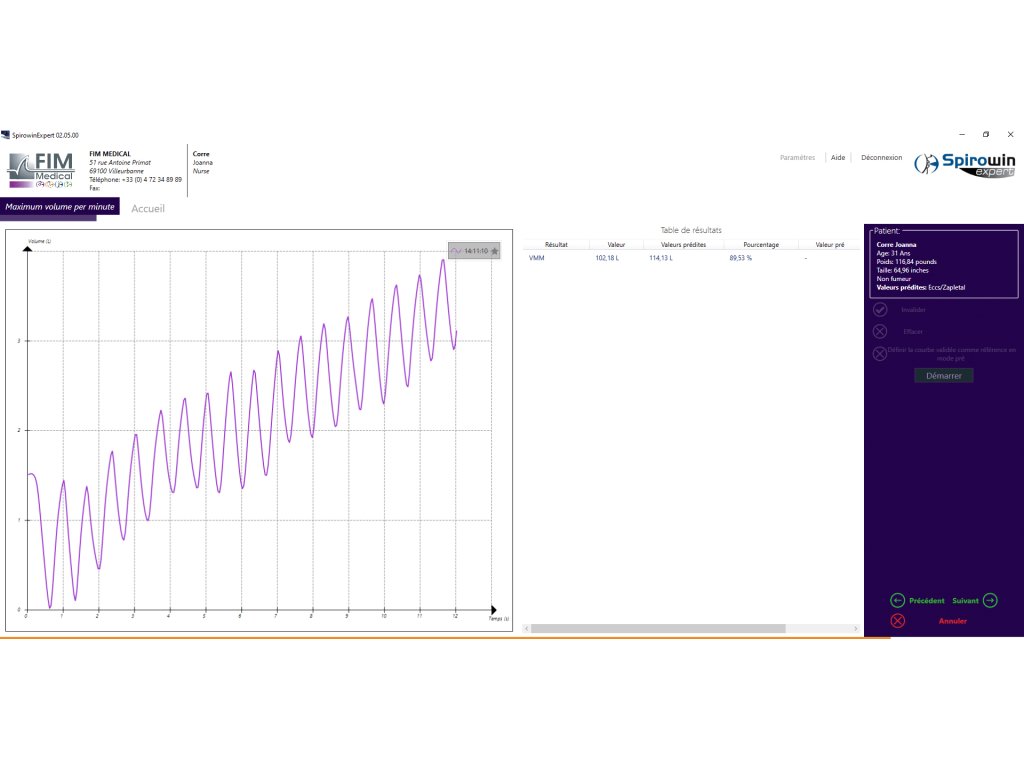This screenshot has height=768, width=1024.
Task: Select the Maximum volume per minute tab
Action: (59, 207)
